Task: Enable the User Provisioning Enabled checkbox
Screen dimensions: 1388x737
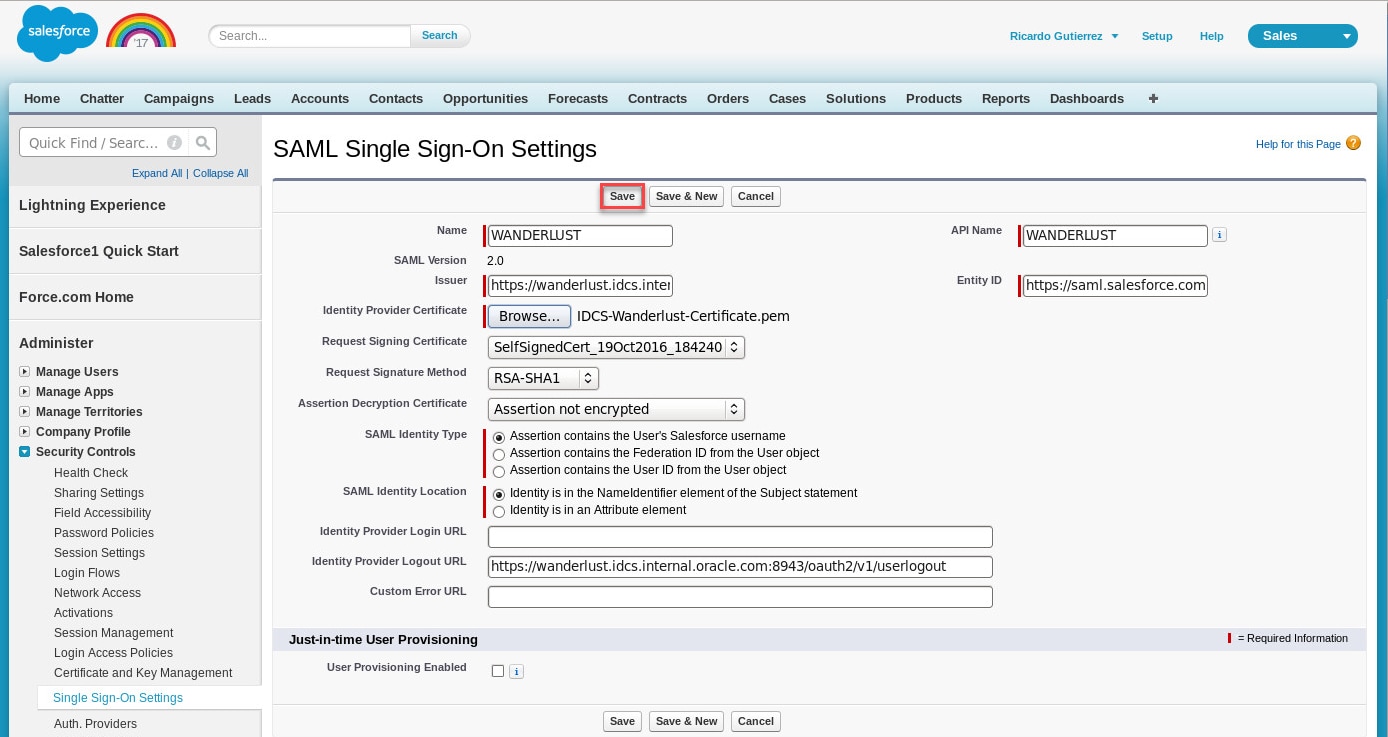Action: [x=498, y=671]
